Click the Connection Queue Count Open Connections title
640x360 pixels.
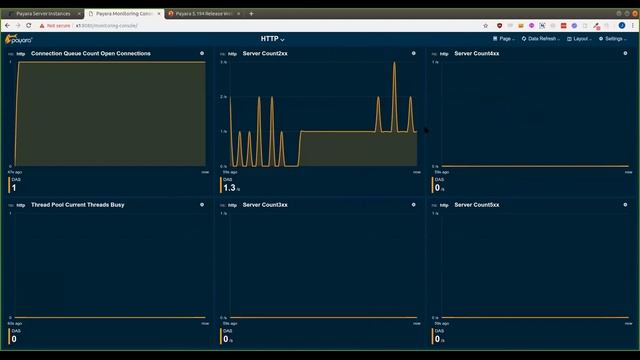coord(91,53)
